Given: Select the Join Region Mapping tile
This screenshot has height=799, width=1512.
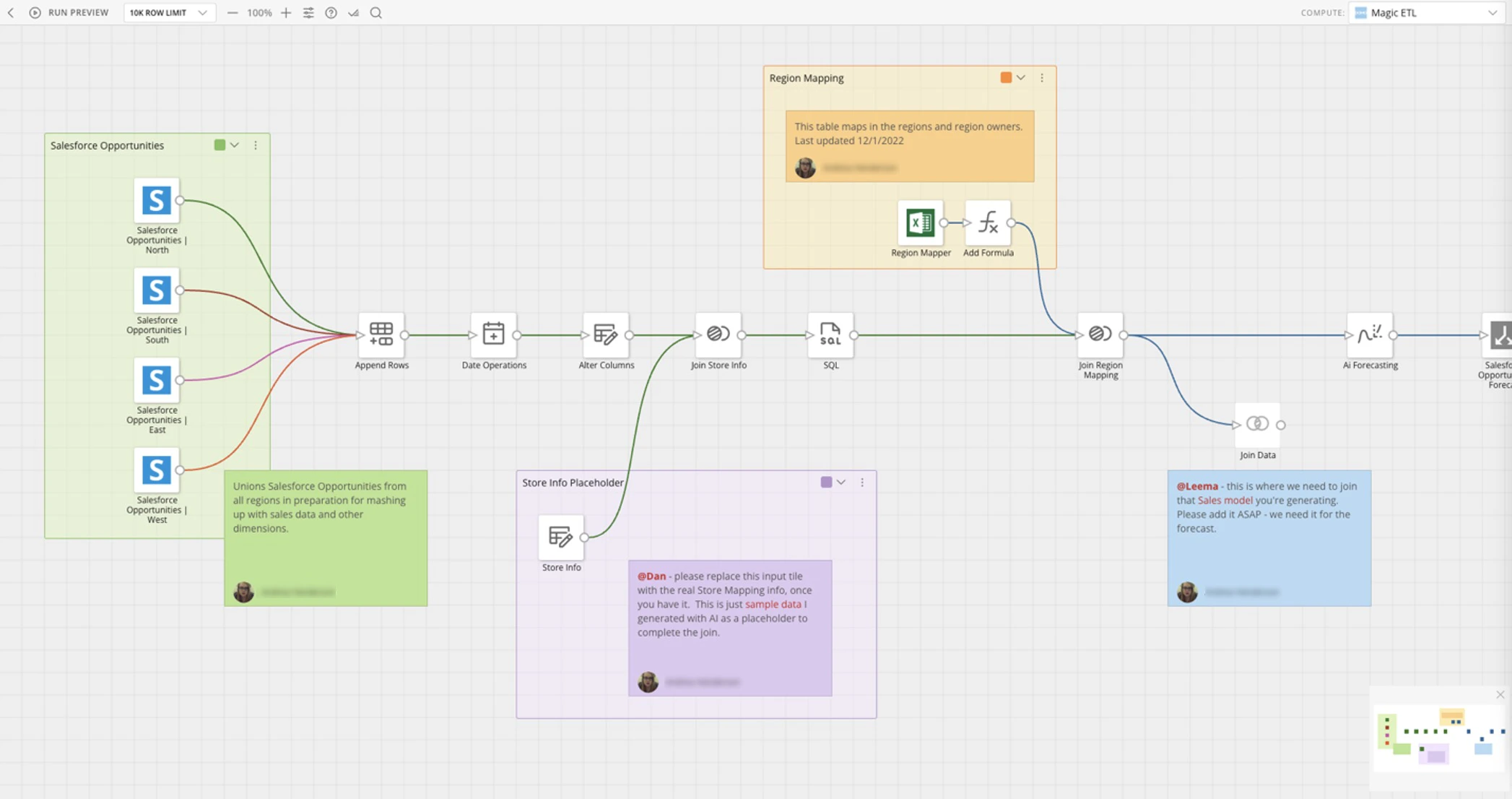Looking at the screenshot, I should point(1100,334).
